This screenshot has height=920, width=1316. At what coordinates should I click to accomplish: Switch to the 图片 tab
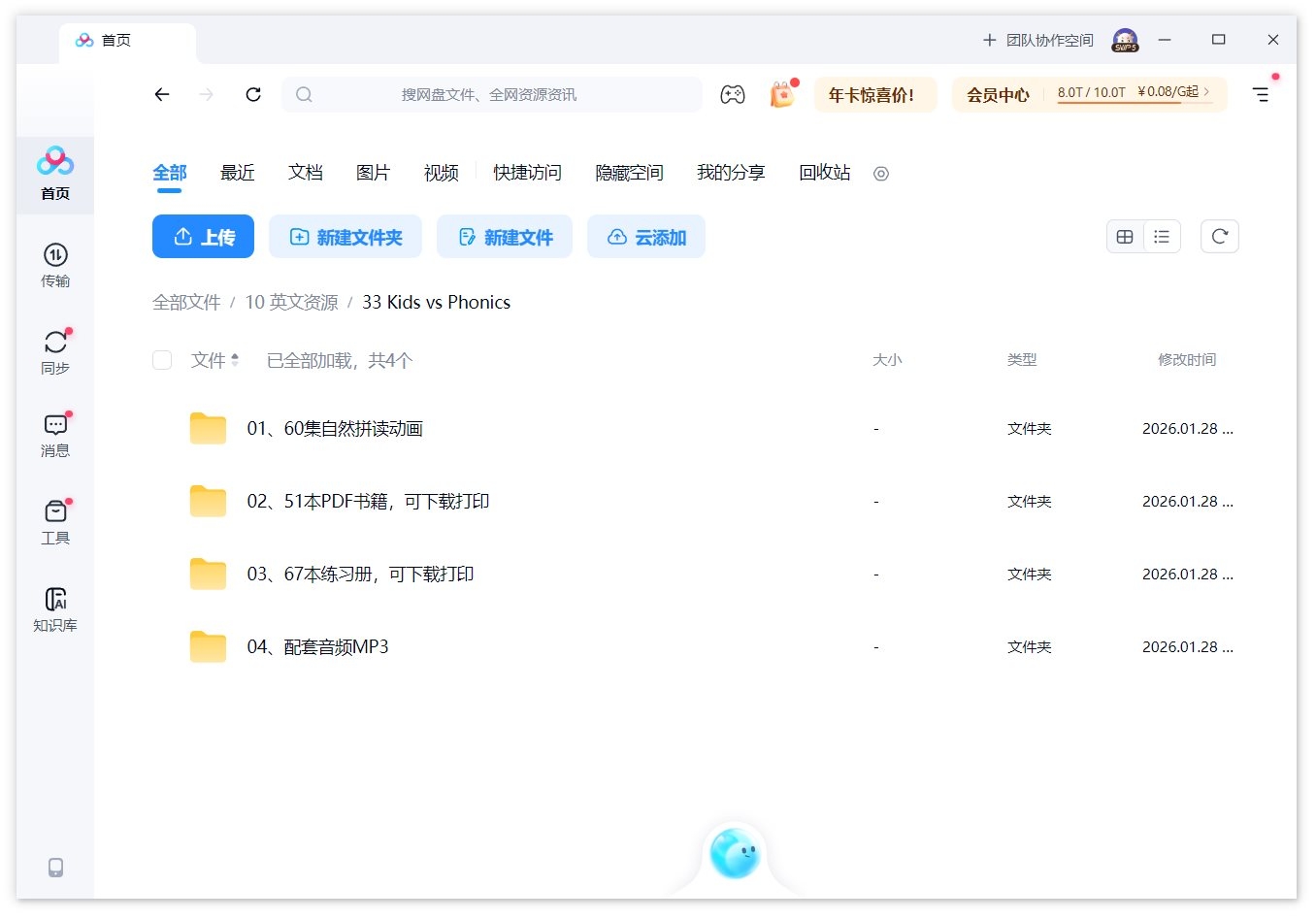point(374,172)
